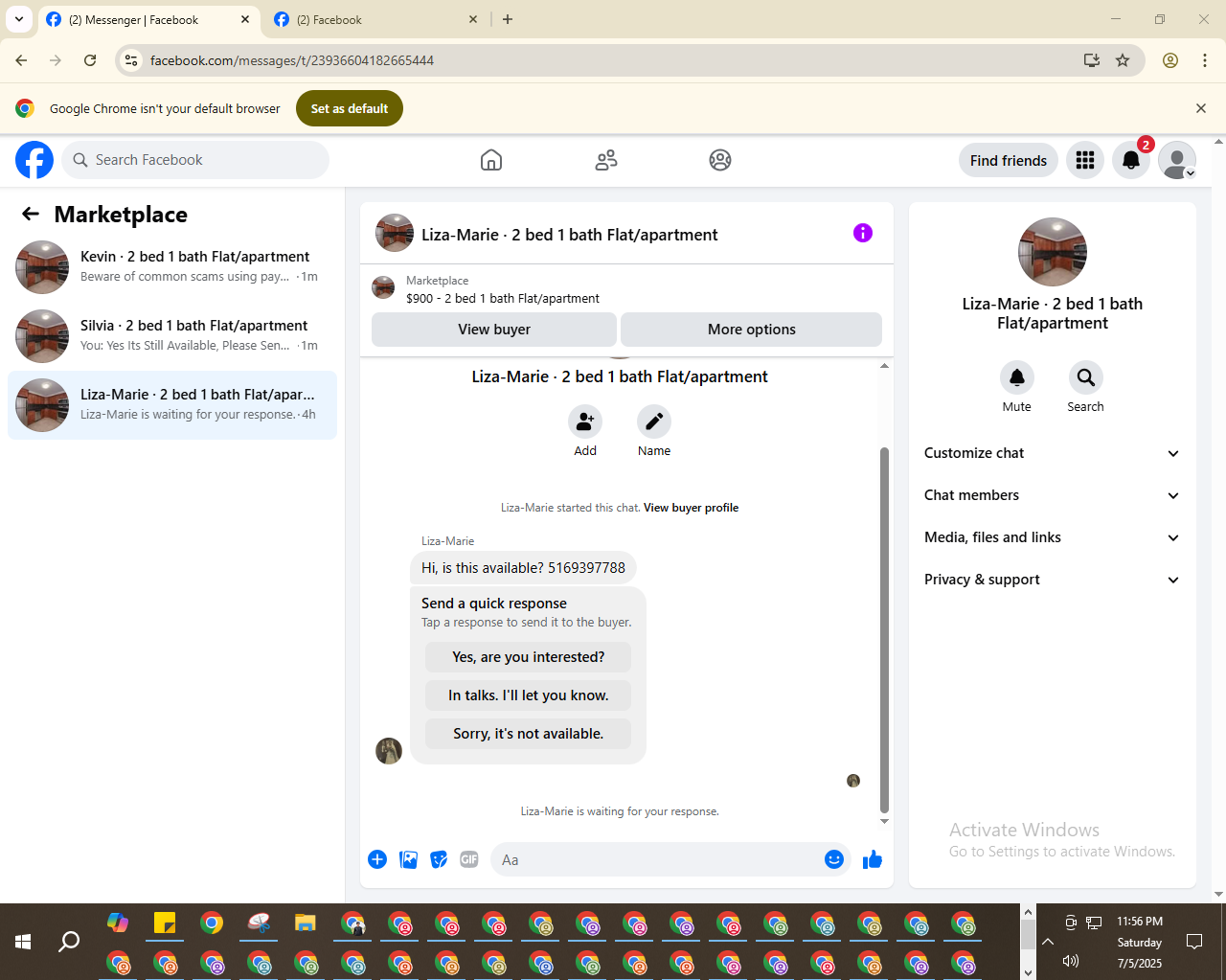Mute the conversation using bell icon
This screenshot has height=980, width=1226.
pyautogui.click(x=1017, y=377)
